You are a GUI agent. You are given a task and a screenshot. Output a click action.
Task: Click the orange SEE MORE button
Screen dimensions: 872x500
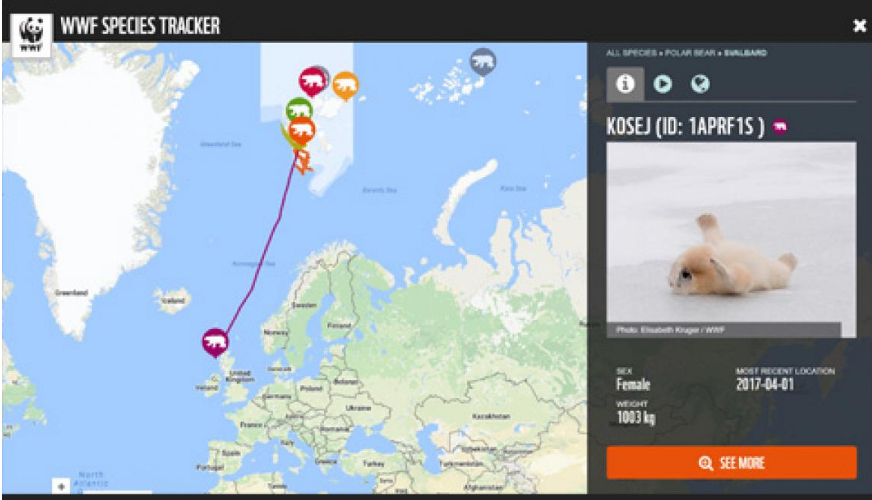pos(731,463)
